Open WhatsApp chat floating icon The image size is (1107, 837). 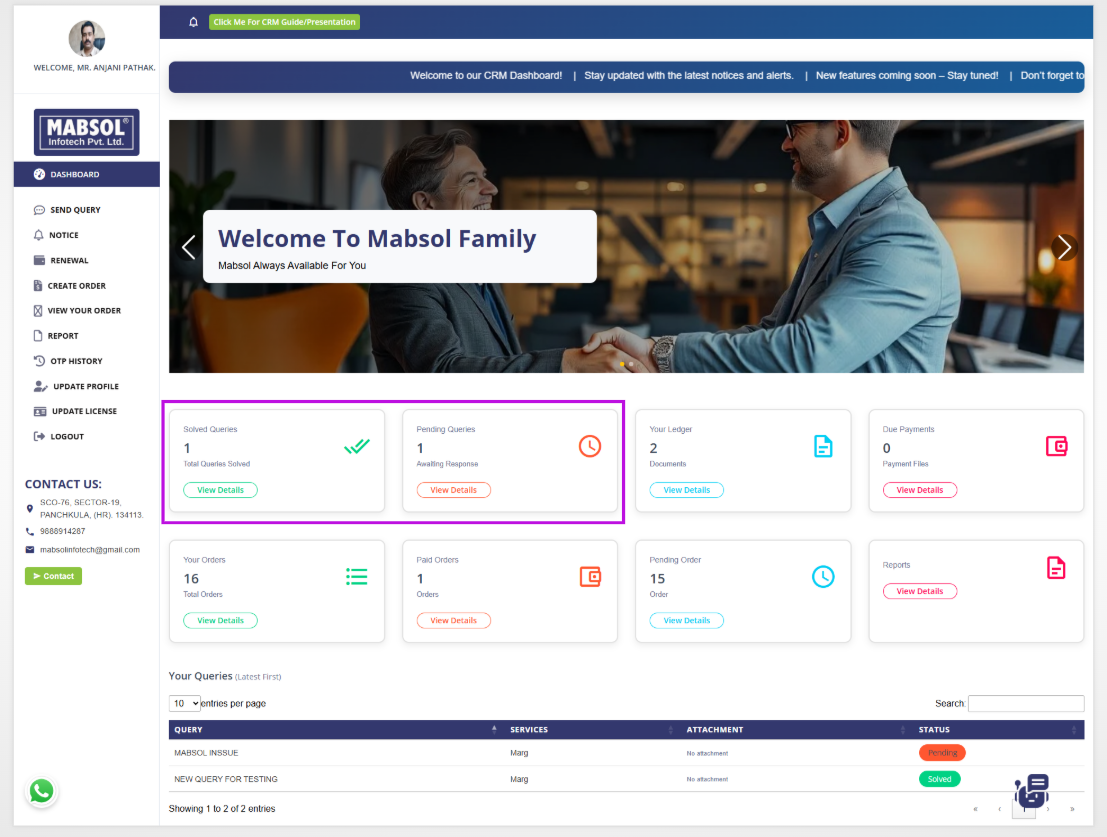(41, 791)
